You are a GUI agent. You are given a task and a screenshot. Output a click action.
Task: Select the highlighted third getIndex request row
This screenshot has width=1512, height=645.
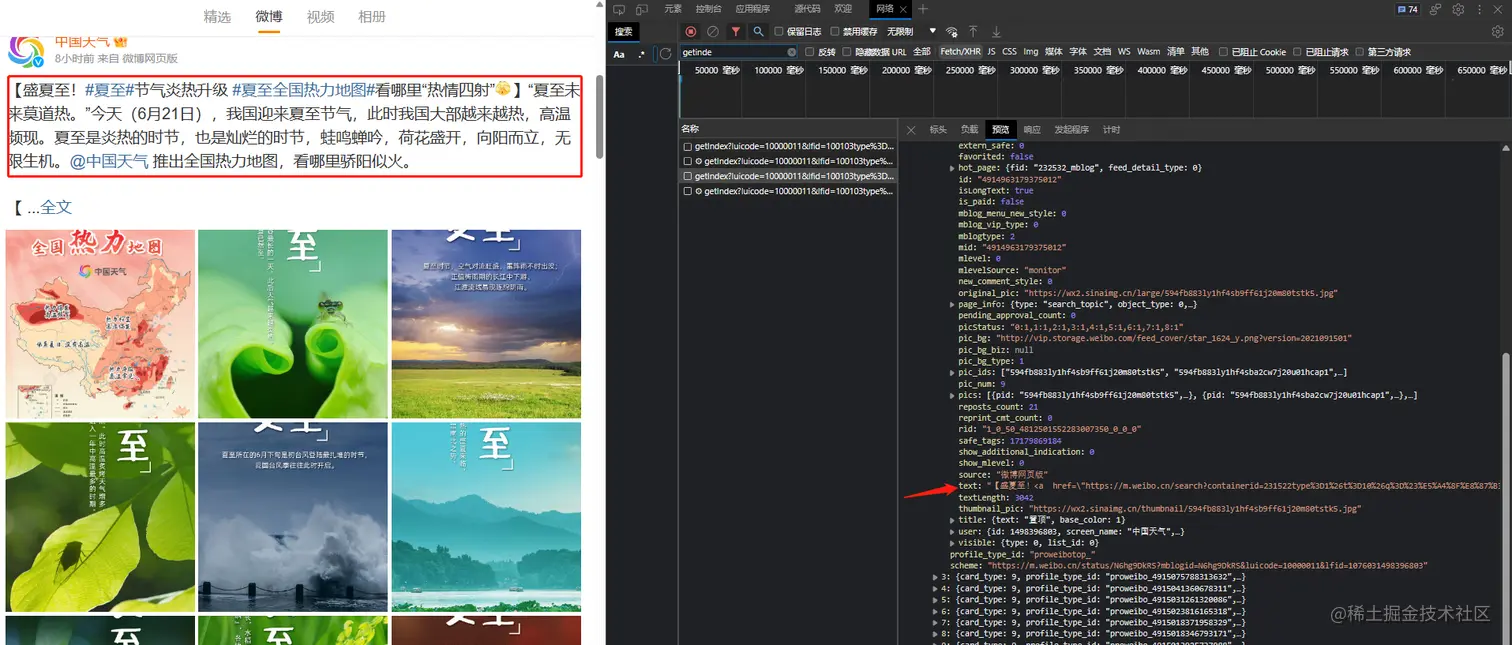click(788, 176)
